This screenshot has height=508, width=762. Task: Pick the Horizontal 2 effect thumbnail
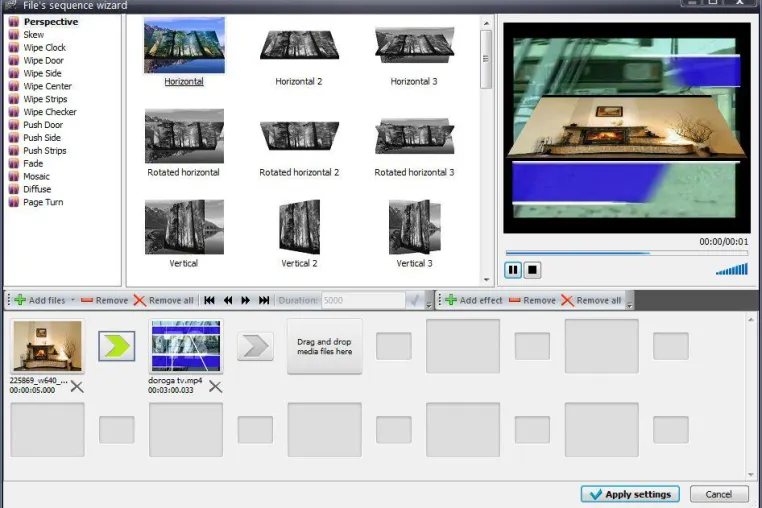(299, 45)
